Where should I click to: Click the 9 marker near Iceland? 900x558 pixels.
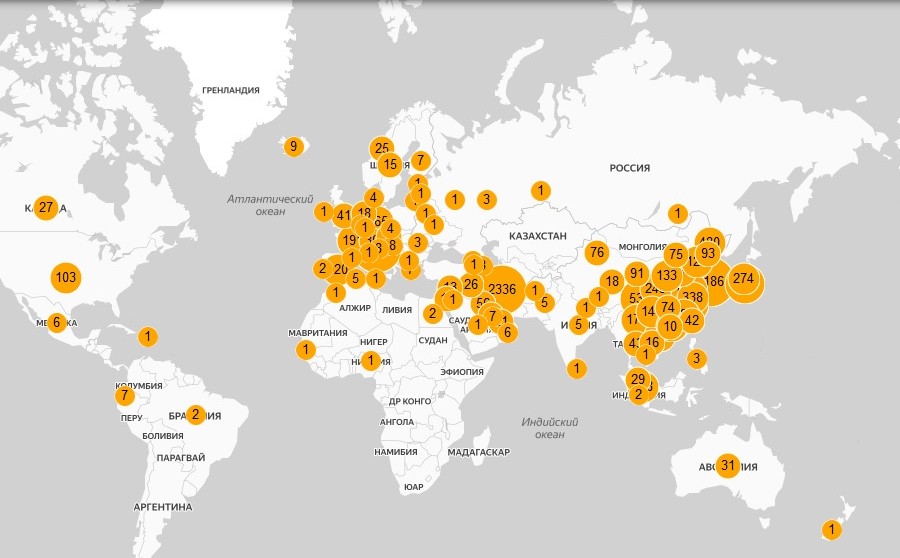pos(293,146)
